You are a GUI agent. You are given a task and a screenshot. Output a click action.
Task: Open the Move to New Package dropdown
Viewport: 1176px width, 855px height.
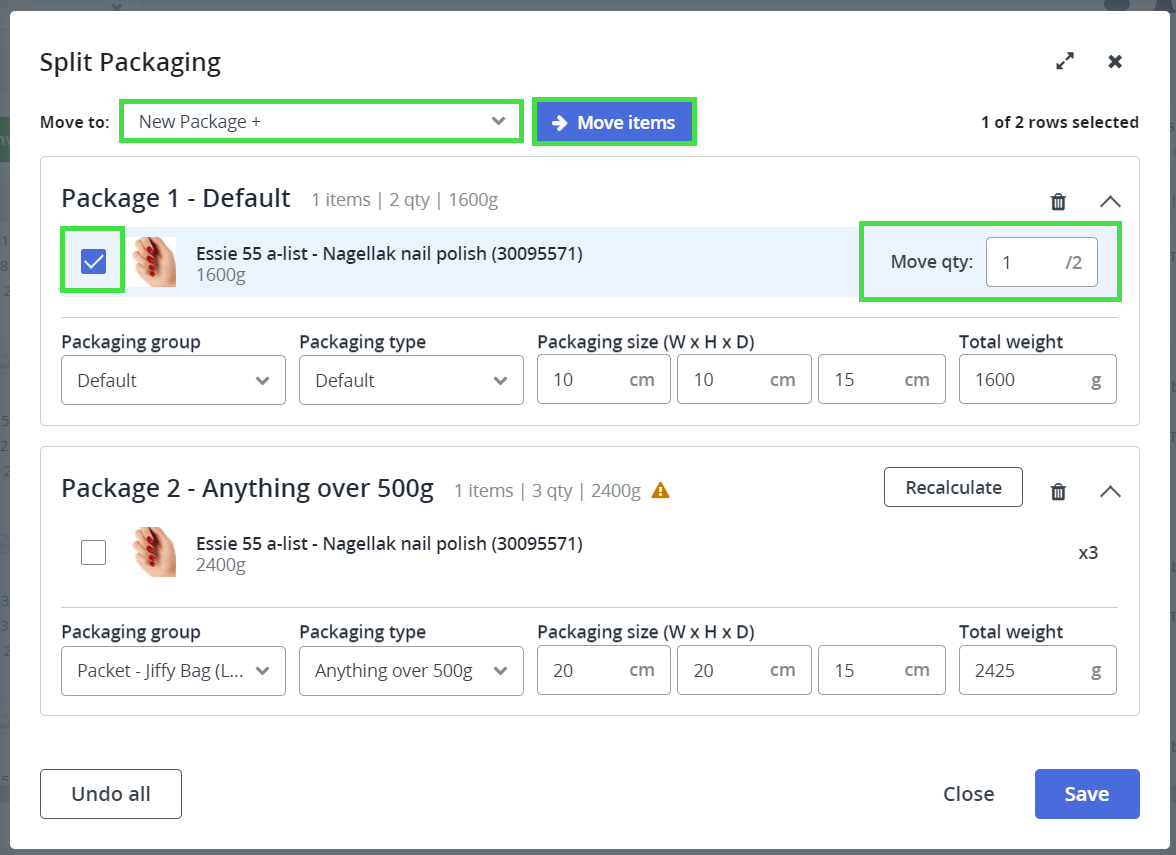pyautogui.click(x=321, y=122)
